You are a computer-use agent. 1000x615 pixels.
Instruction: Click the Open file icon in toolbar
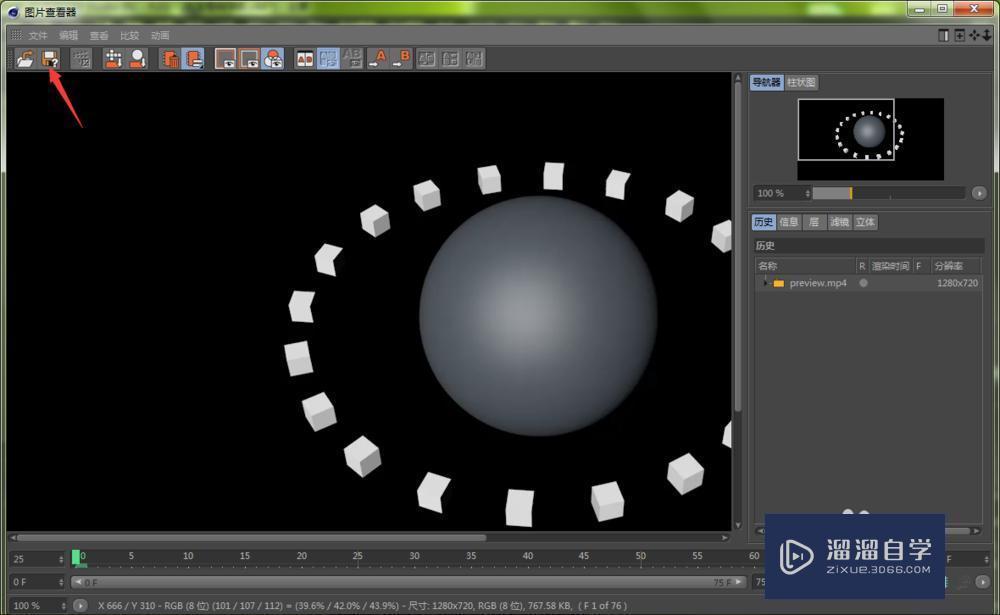click(25, 59)
